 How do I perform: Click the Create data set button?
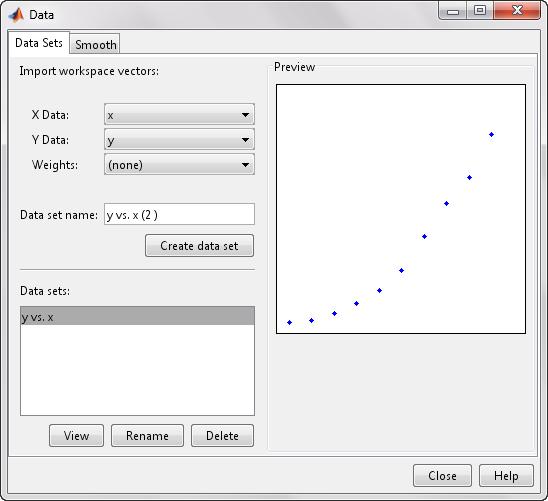(199, 246)
